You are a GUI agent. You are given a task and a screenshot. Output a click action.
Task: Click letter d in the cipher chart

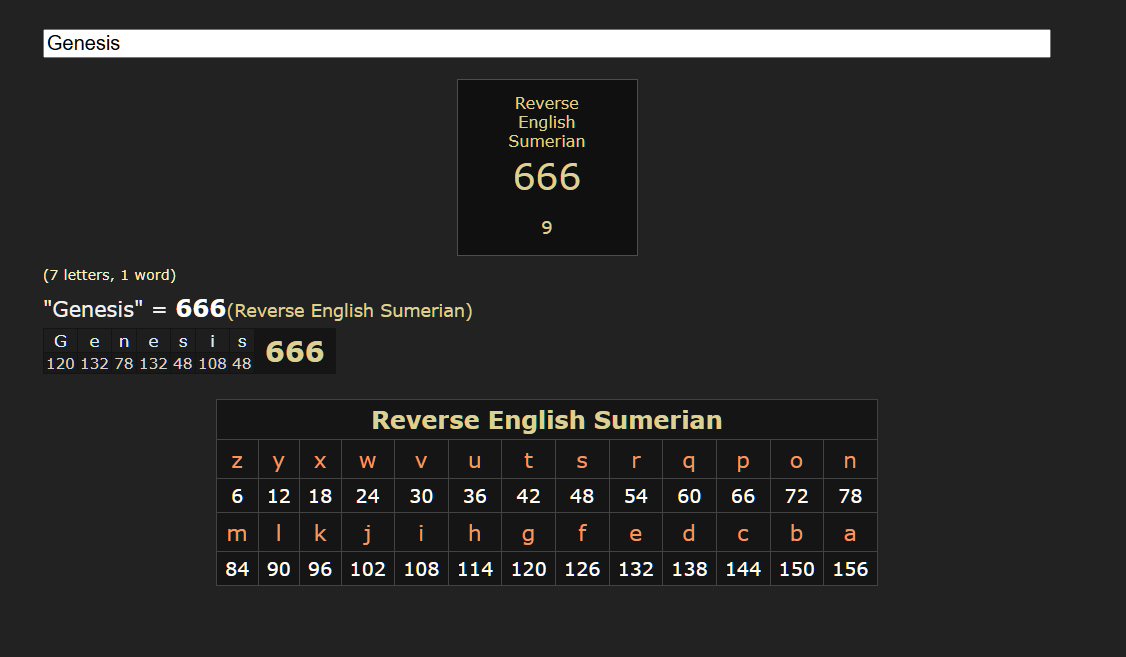[689, 533]
